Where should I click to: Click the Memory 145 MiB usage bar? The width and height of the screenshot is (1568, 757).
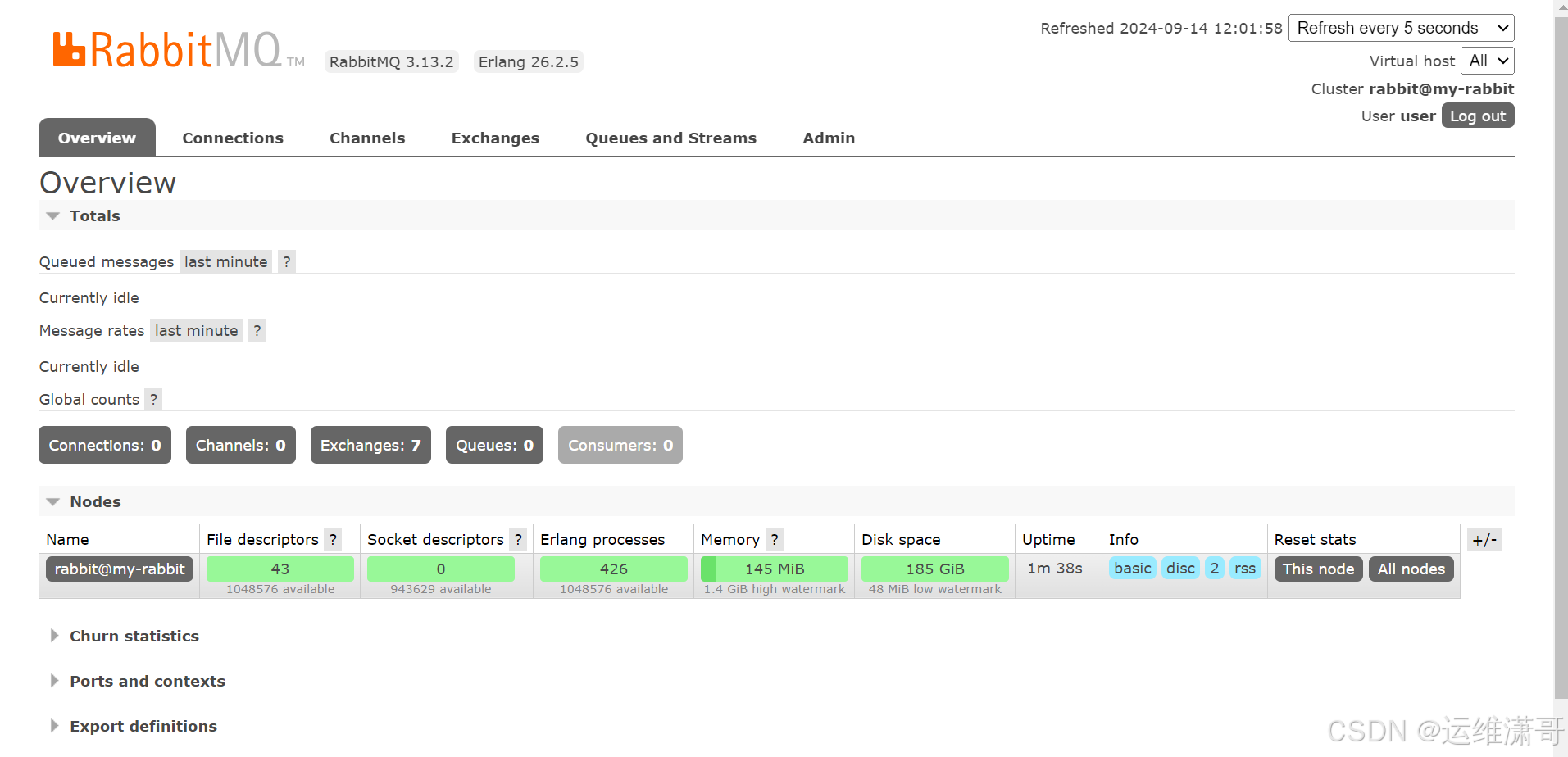point(775,569)
